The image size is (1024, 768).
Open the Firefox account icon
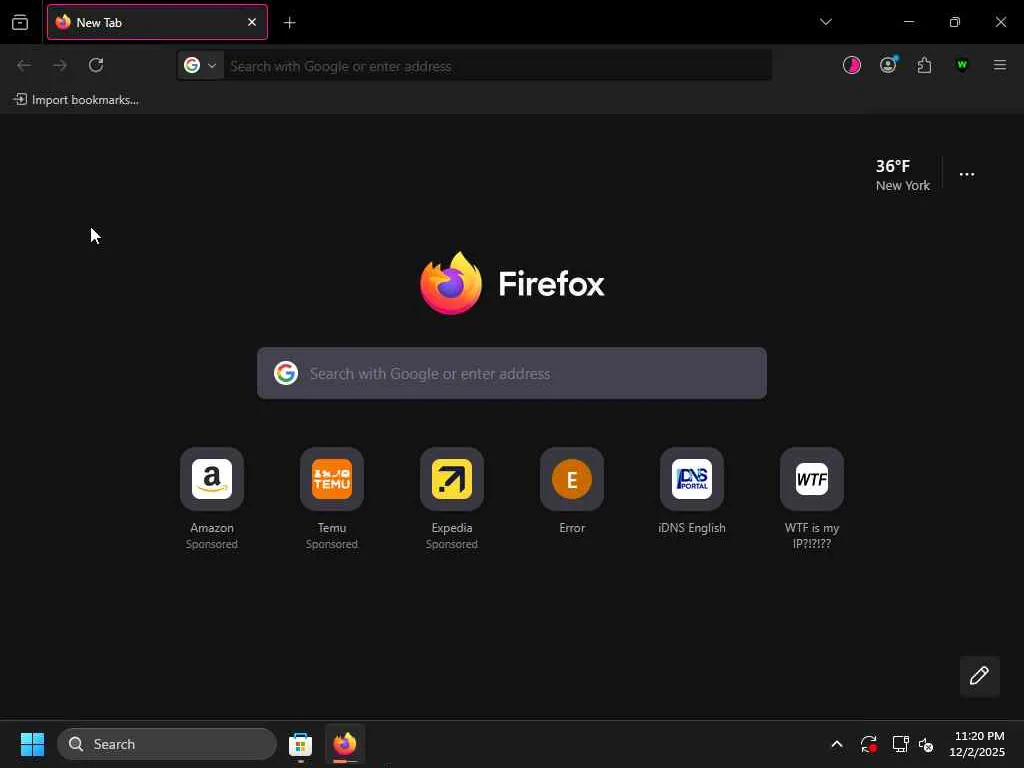click(888, 65)
